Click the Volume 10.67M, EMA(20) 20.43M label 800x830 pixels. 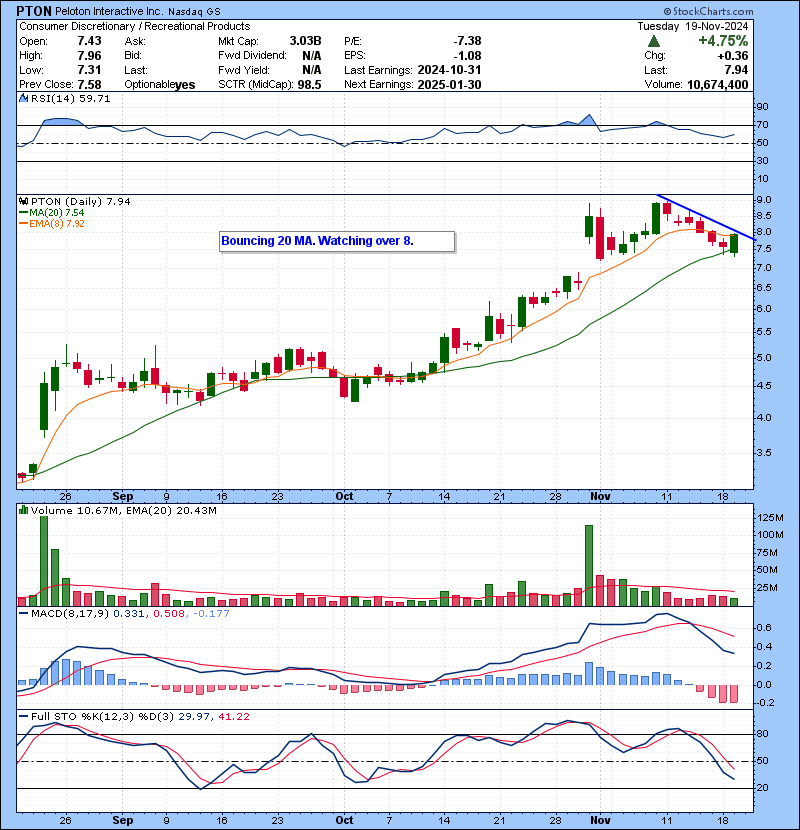(x=123, y=511)
